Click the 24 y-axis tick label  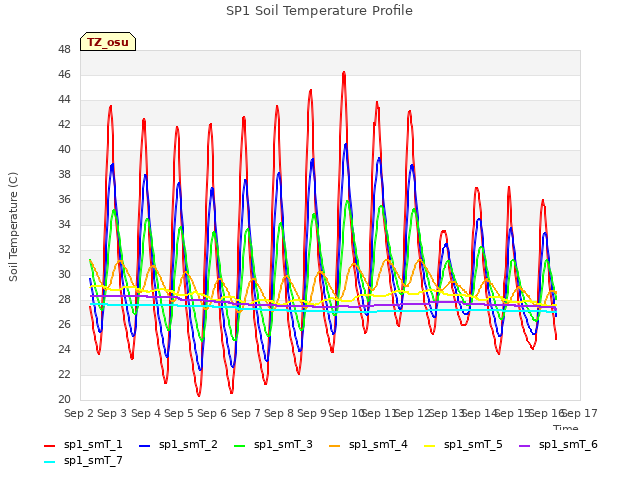pos(64,349)
